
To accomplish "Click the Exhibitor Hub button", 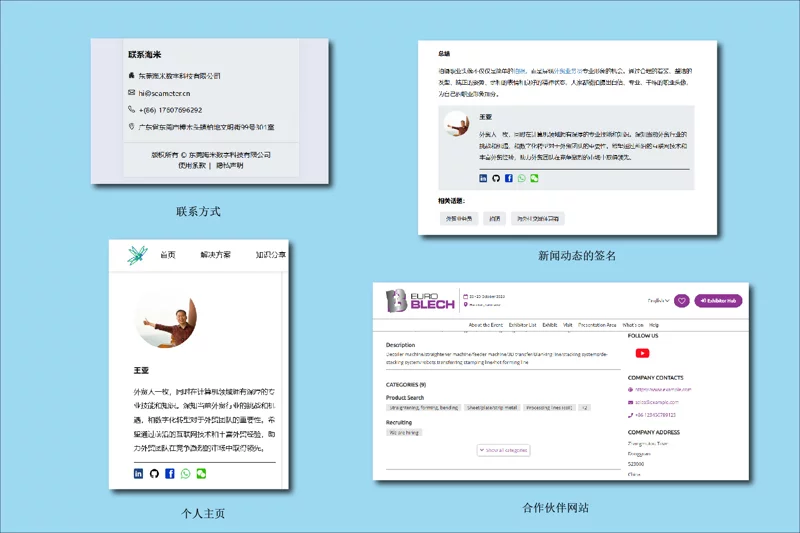I will point(718,300).
